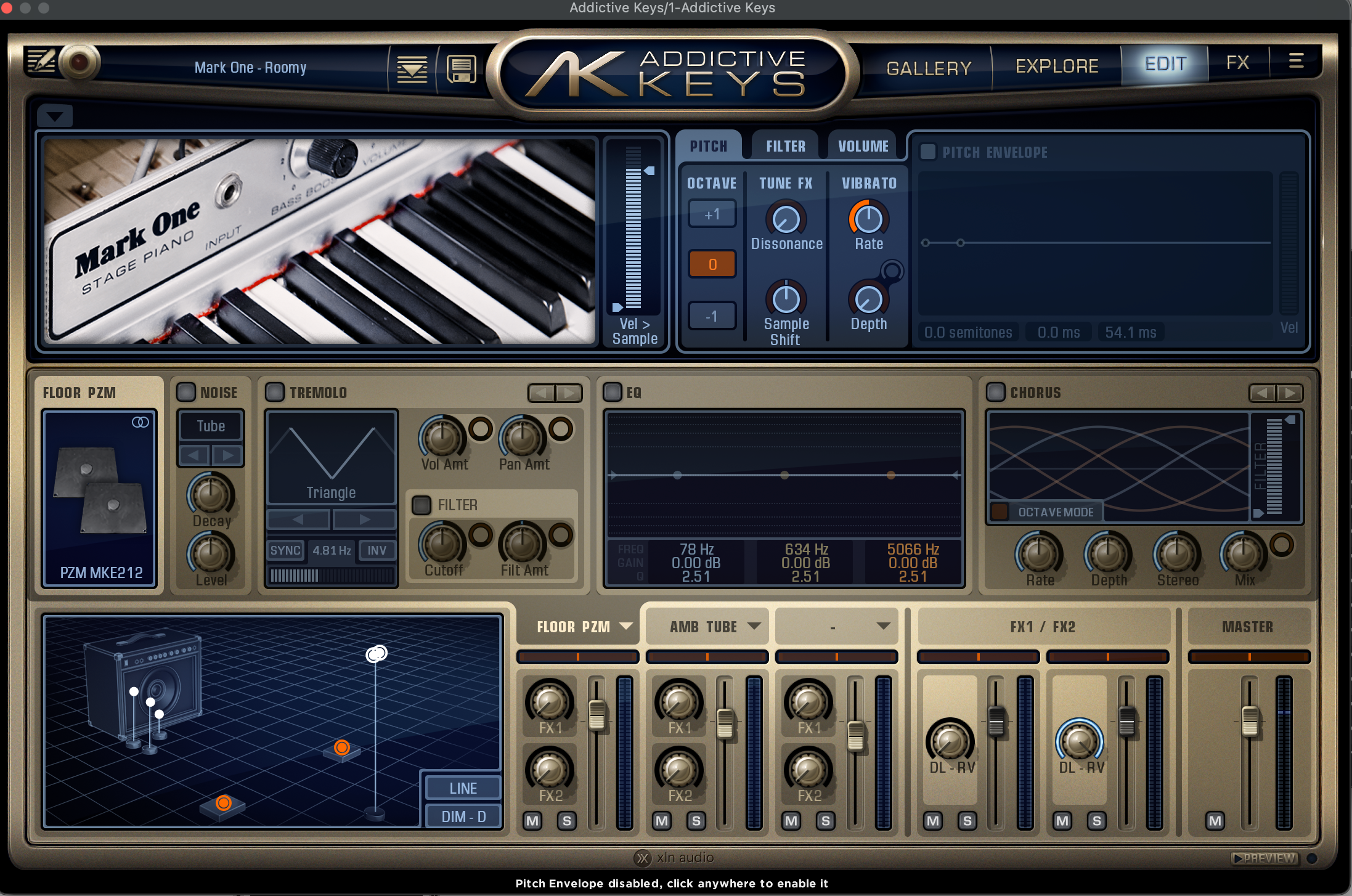Enable the Tremolo section checkbox
Image resolution: width=1352 pixels, height=896 pixels.
pos(275,392)
